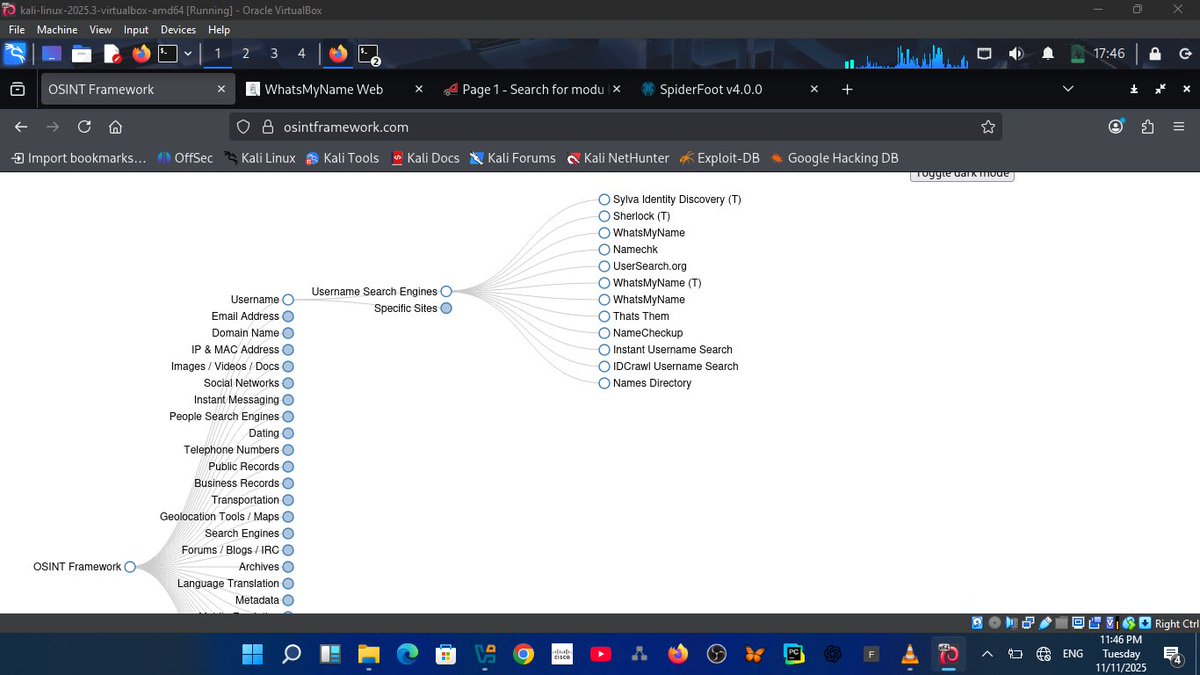Expand the Email Address node
This screenshot has width=1200, height=675.
tap(288, 316)
